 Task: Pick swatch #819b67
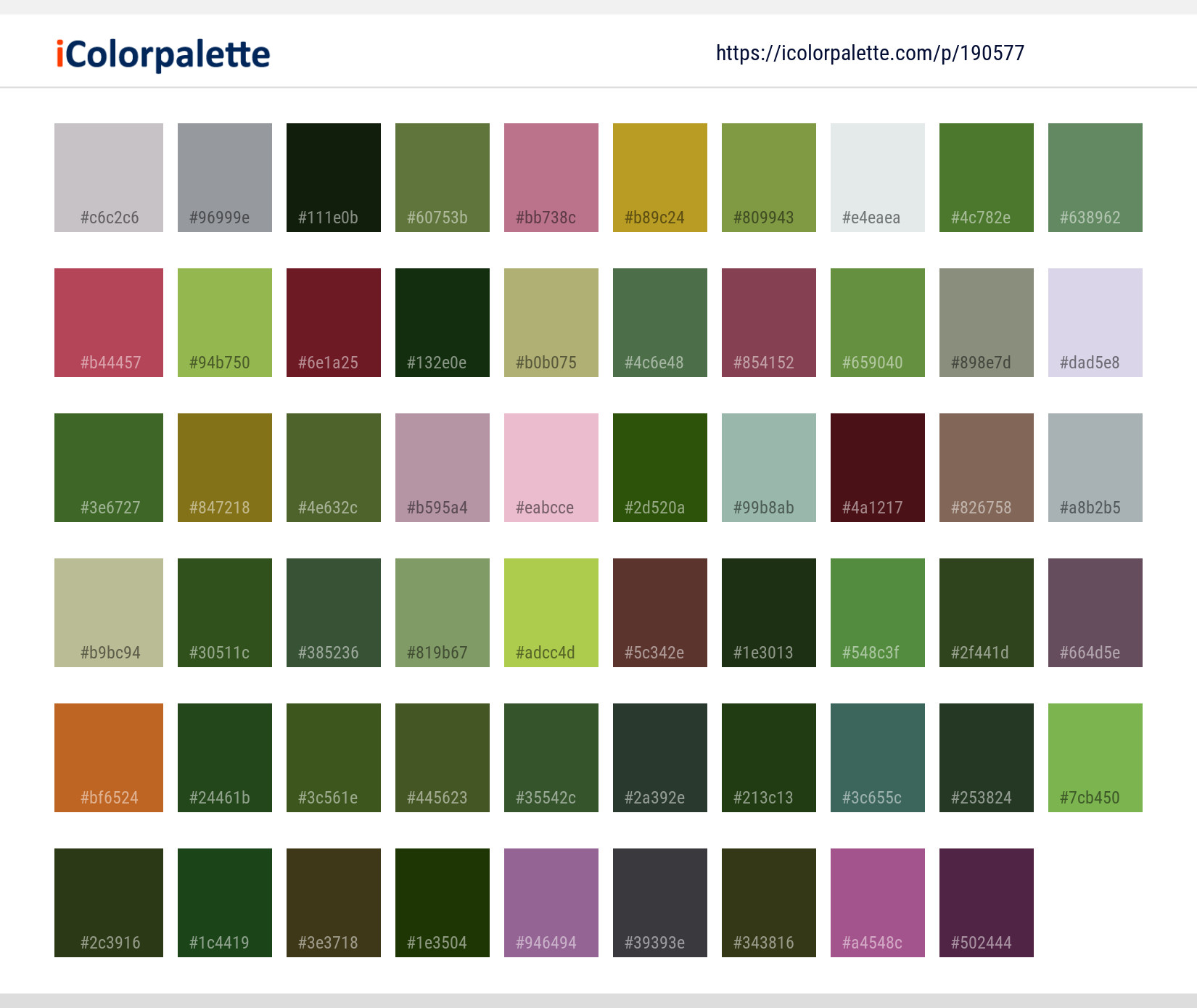tap(443, 613)
